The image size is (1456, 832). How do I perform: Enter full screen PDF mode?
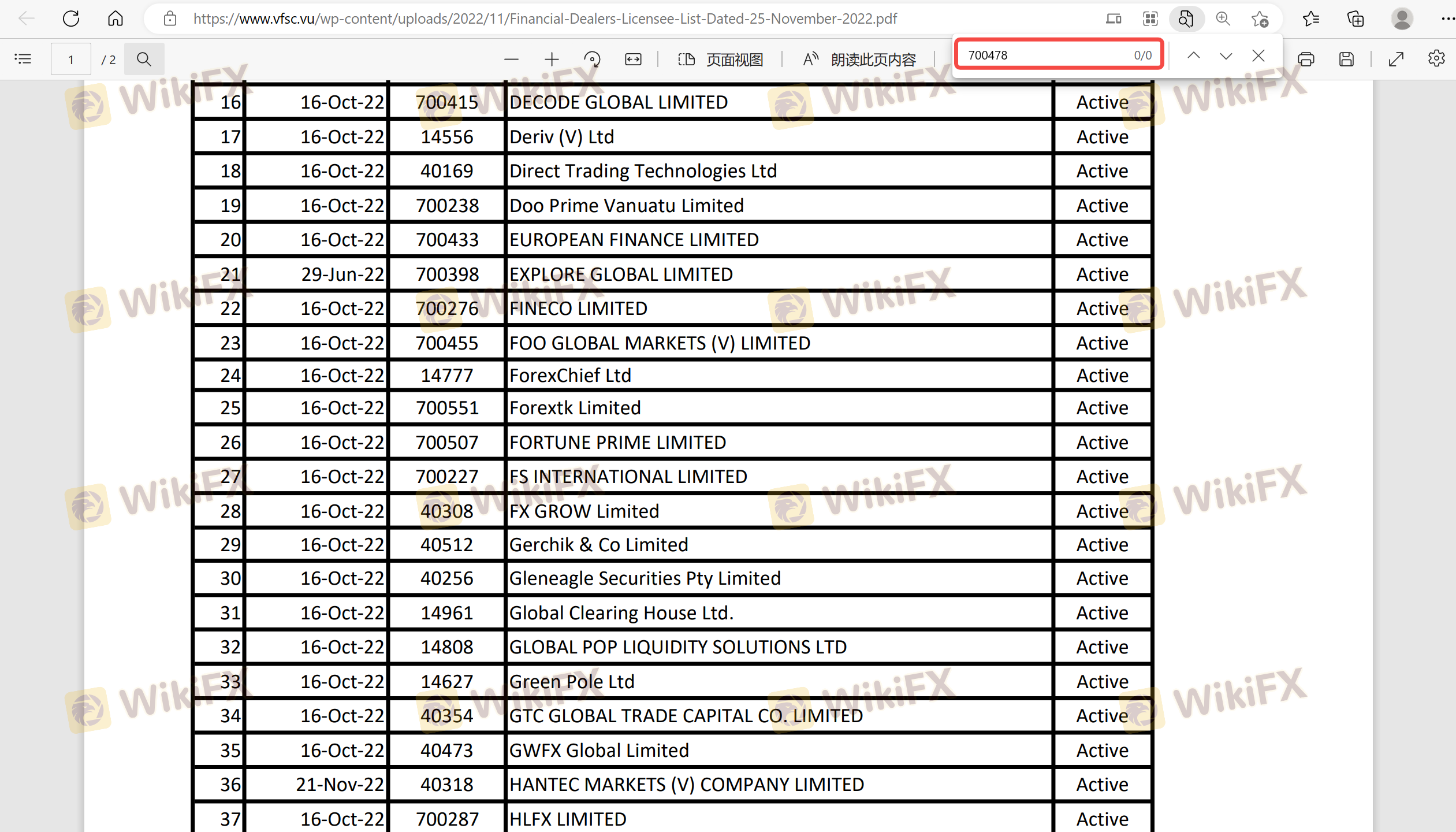pos(1396,59)
